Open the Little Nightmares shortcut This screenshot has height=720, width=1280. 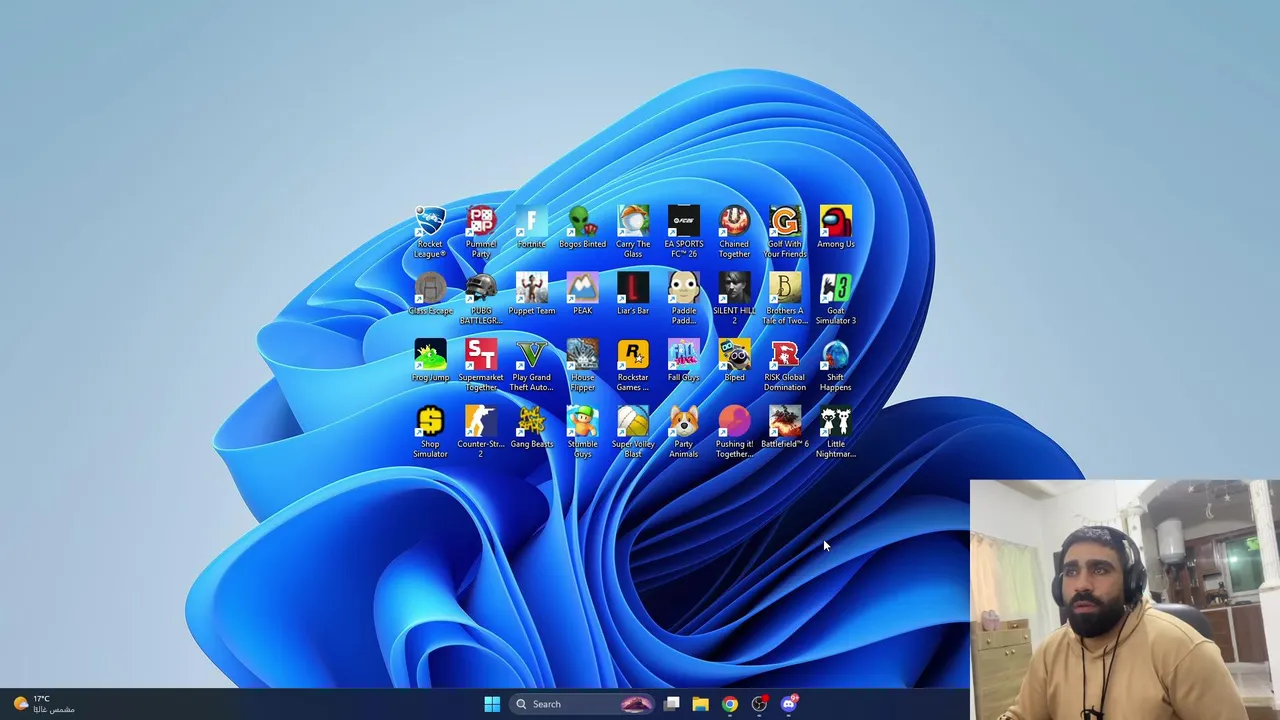(x=836, y=432)
